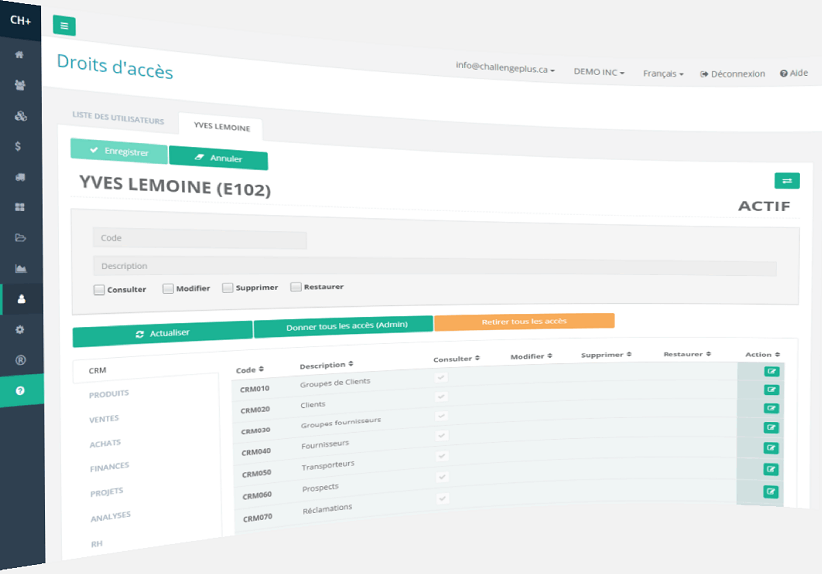Click edit action icon for CRM010 row
The width and height of the screenshot is (822, 574).
pos(770,371)
